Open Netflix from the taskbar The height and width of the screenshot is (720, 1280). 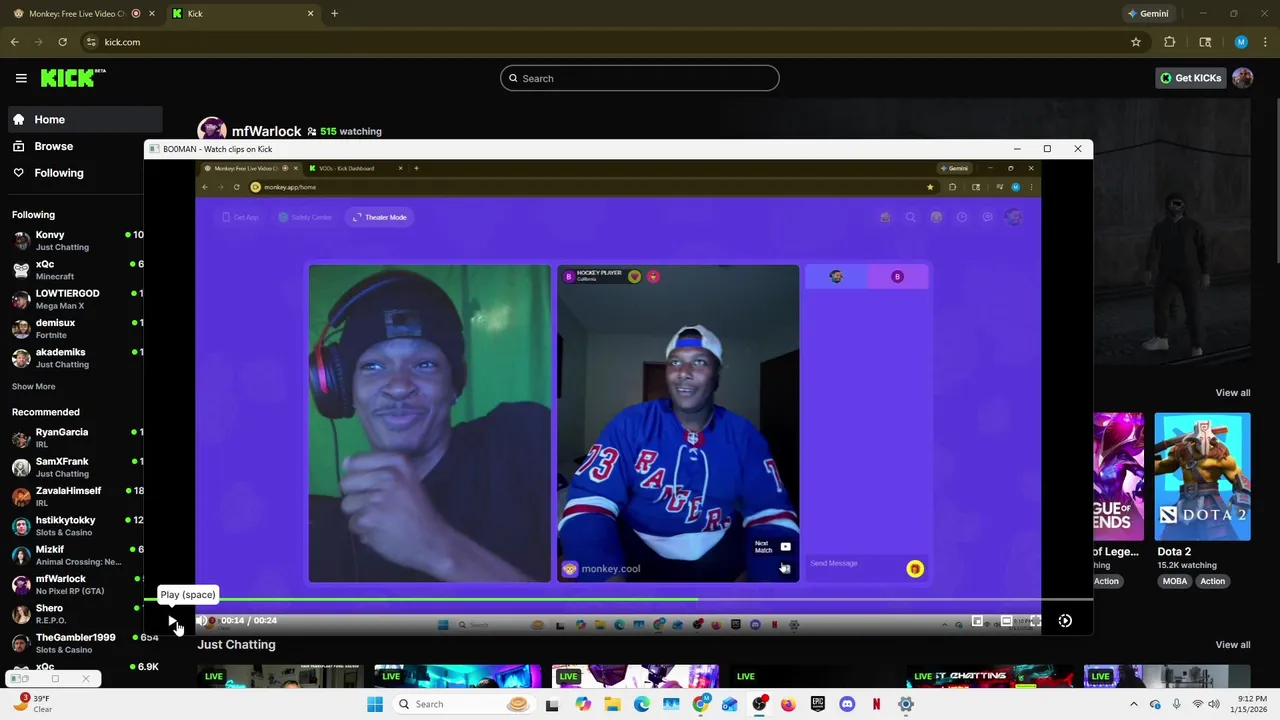[x=877, y=704]
